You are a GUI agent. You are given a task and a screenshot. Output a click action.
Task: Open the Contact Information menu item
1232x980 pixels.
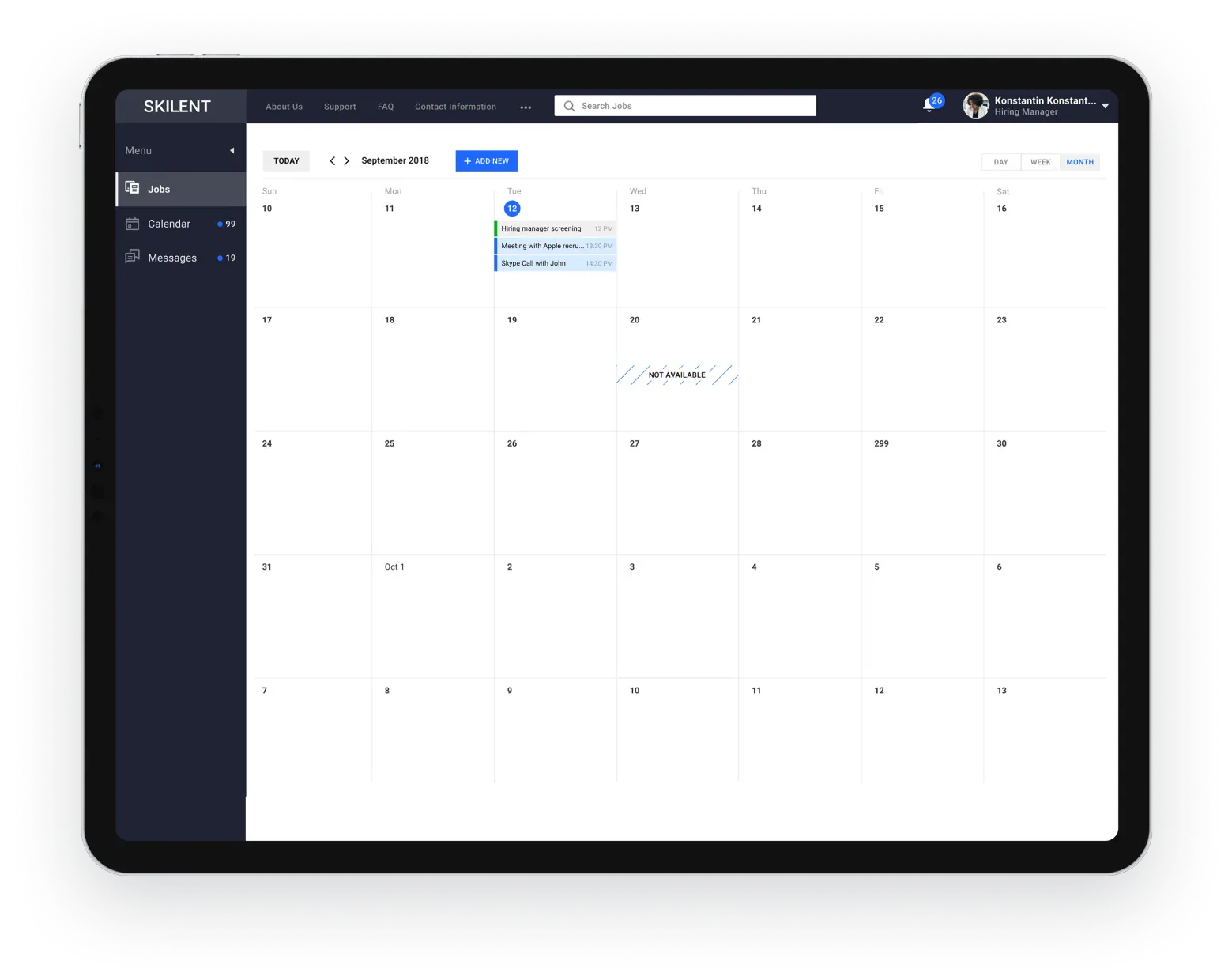(456, 107)
